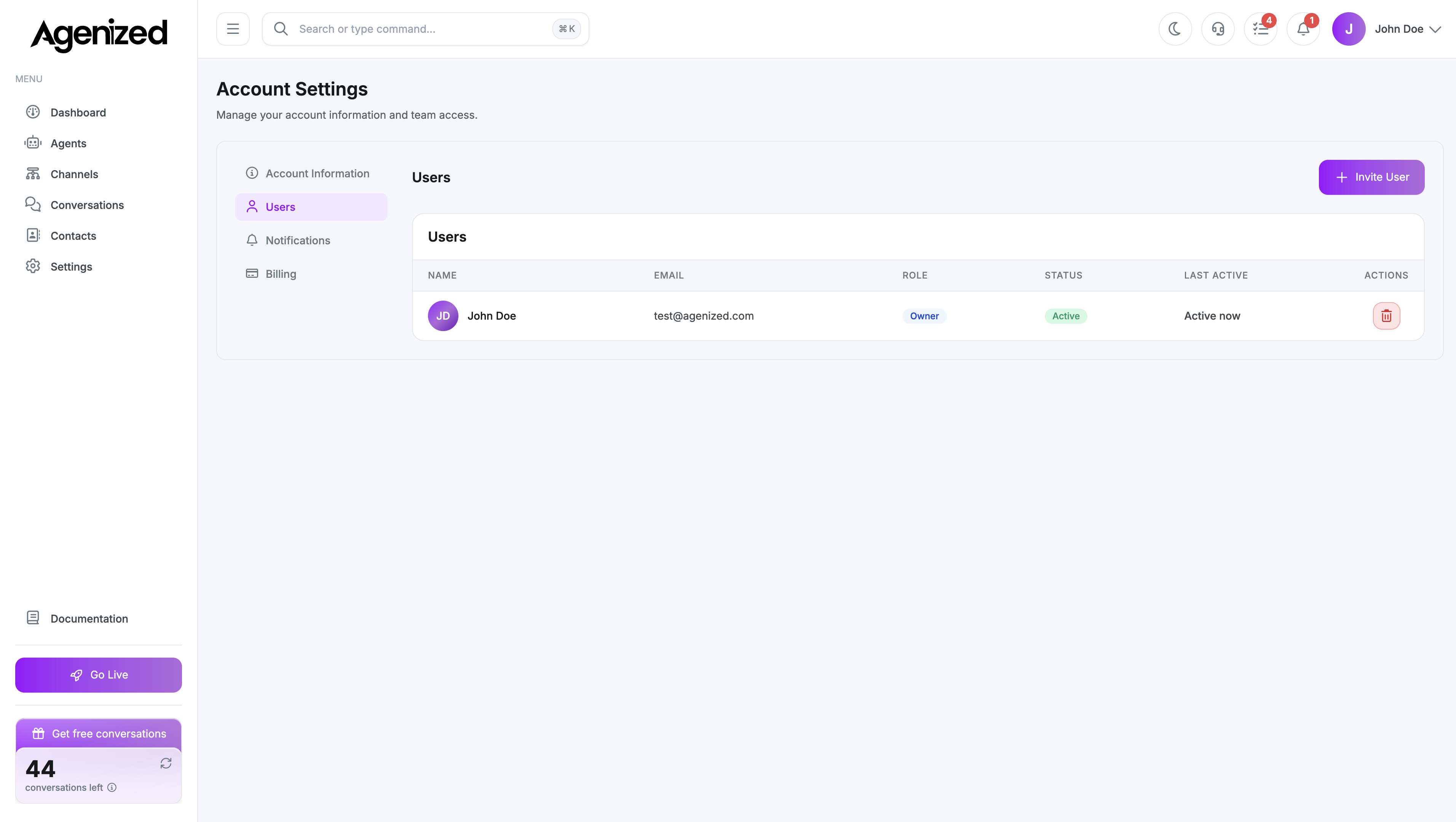This screenshot has width=1456, height=822.
Task: Click the Settings gear icon
Action: (33, 266)
